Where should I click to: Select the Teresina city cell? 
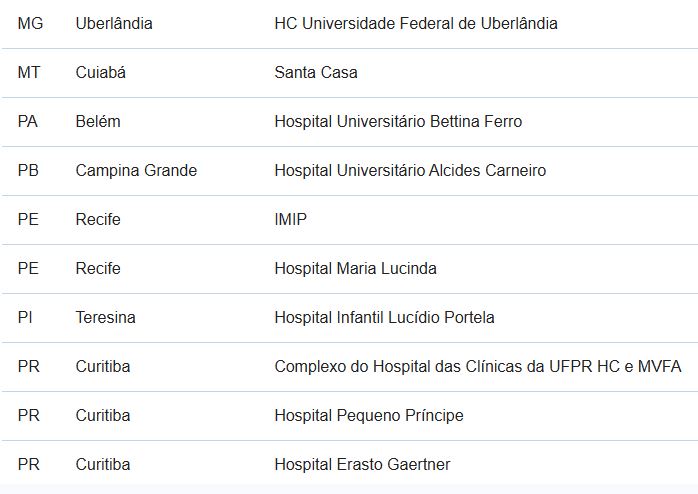tap(106, 317)
